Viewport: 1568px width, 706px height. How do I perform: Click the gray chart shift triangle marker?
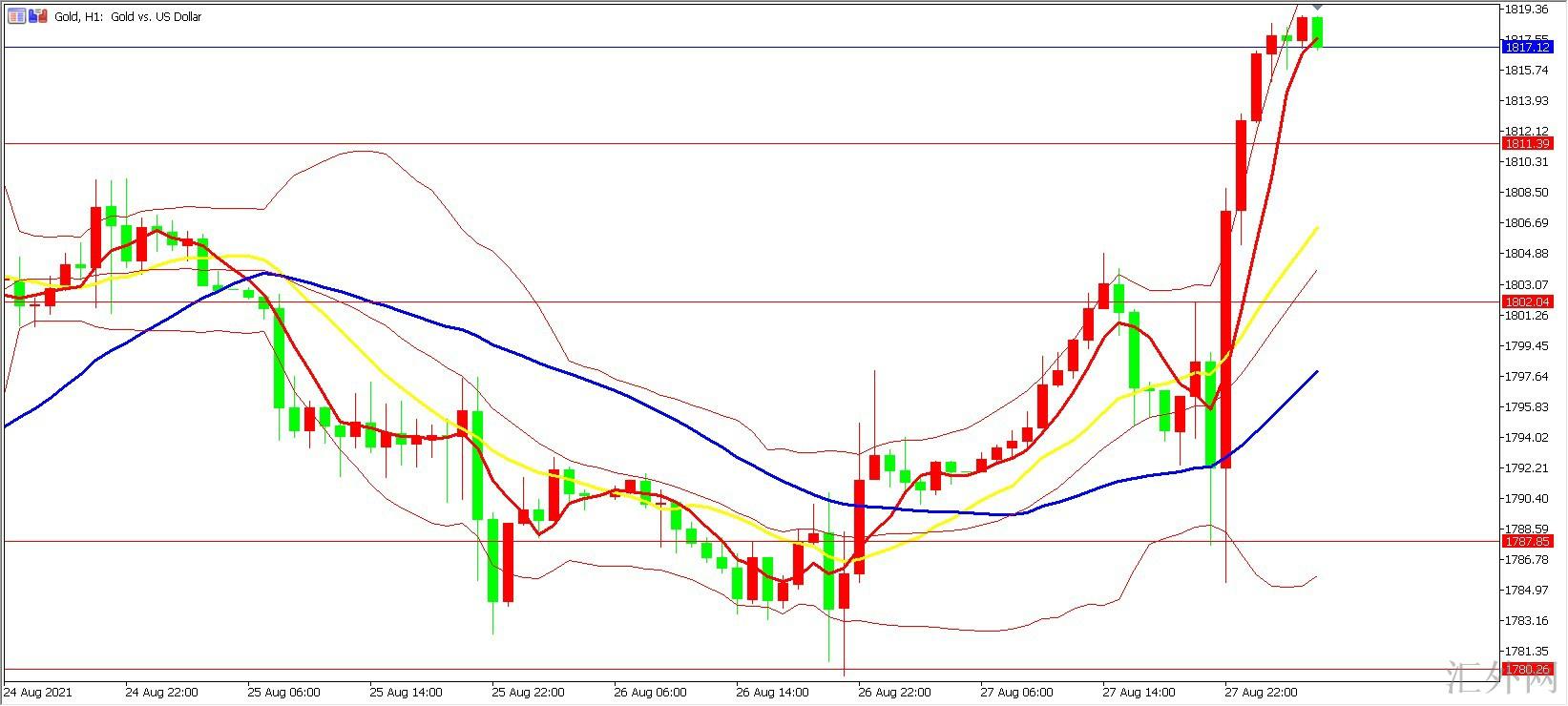click(1317, 7)
